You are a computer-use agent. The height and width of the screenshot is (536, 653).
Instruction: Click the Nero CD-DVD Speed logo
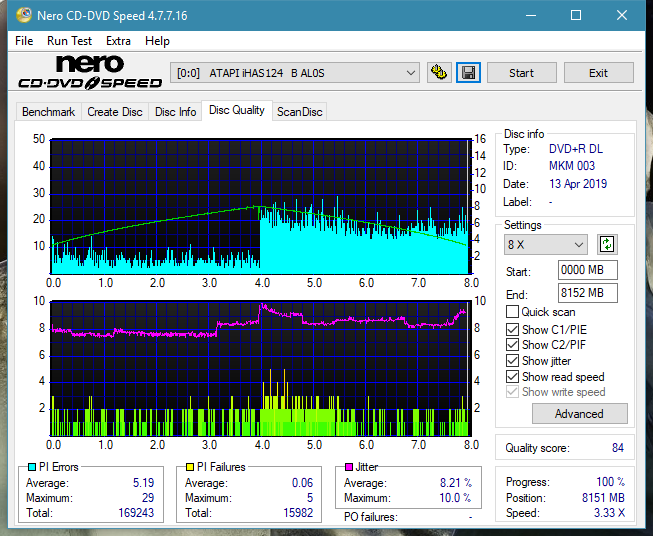pos(90,72)
